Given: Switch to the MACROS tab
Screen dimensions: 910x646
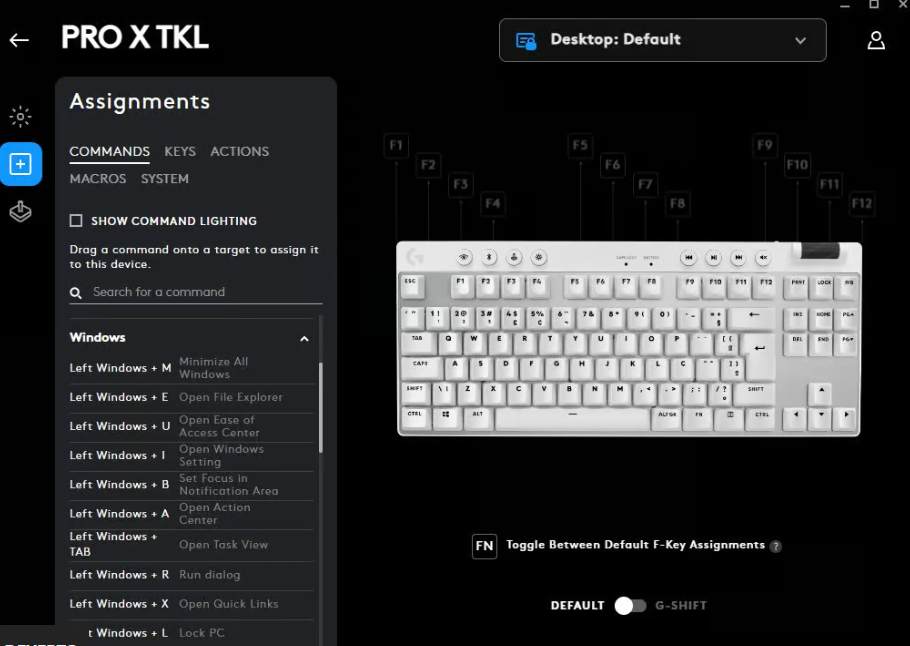Looking at the screenshot, I should 98,179.
